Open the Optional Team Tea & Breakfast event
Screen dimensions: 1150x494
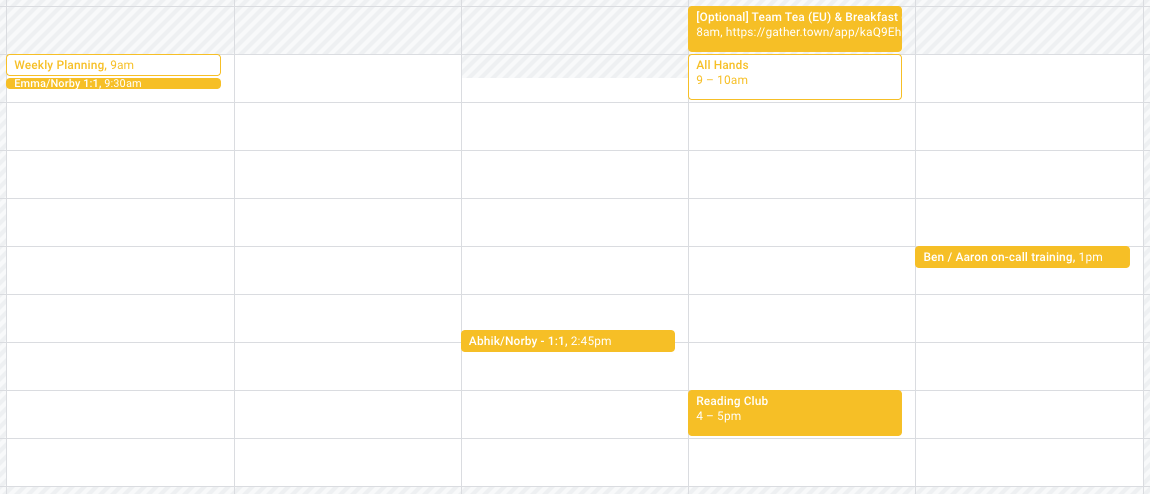794,18
